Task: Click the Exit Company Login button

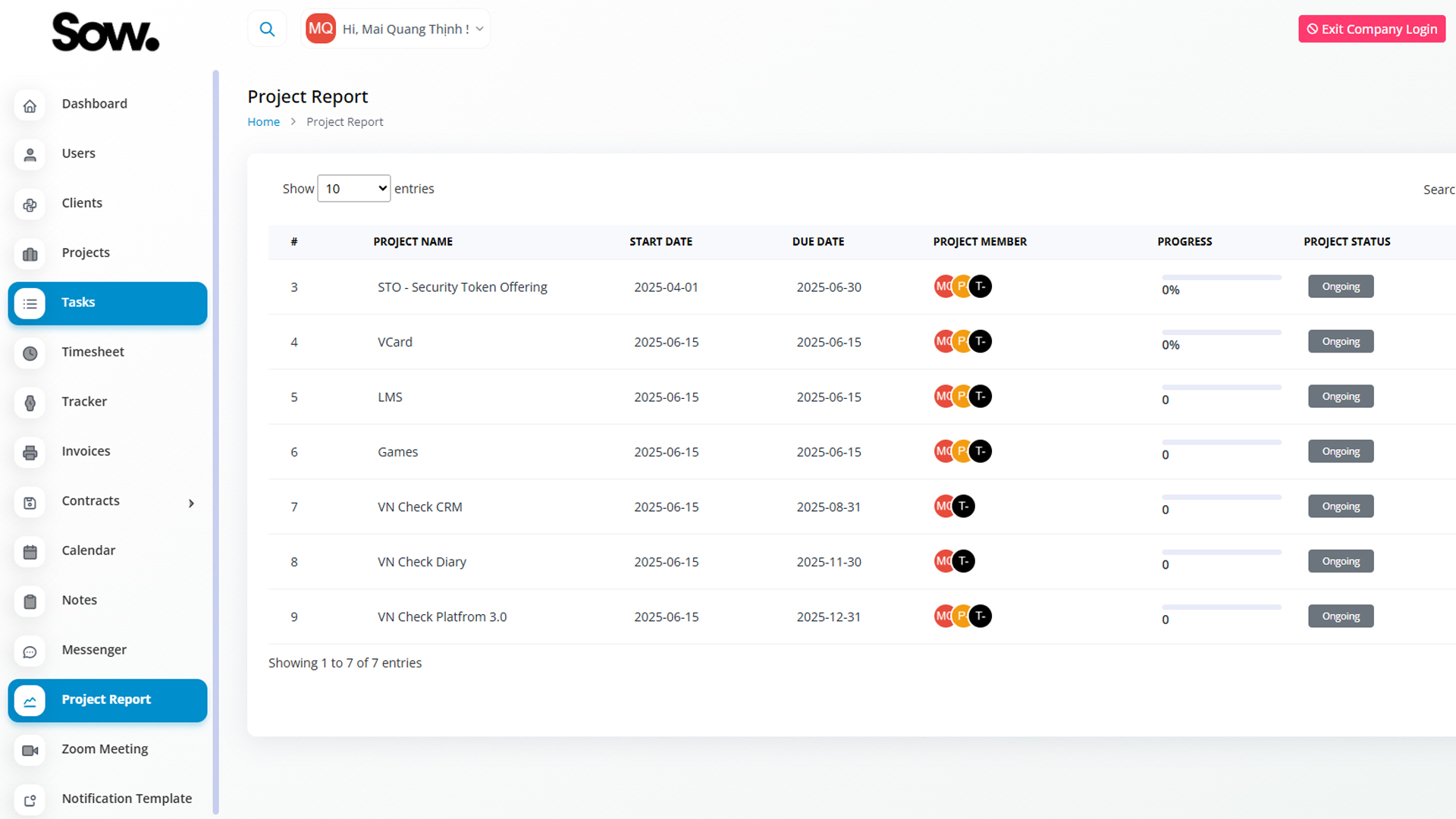Action: [x=1371, y=29]
